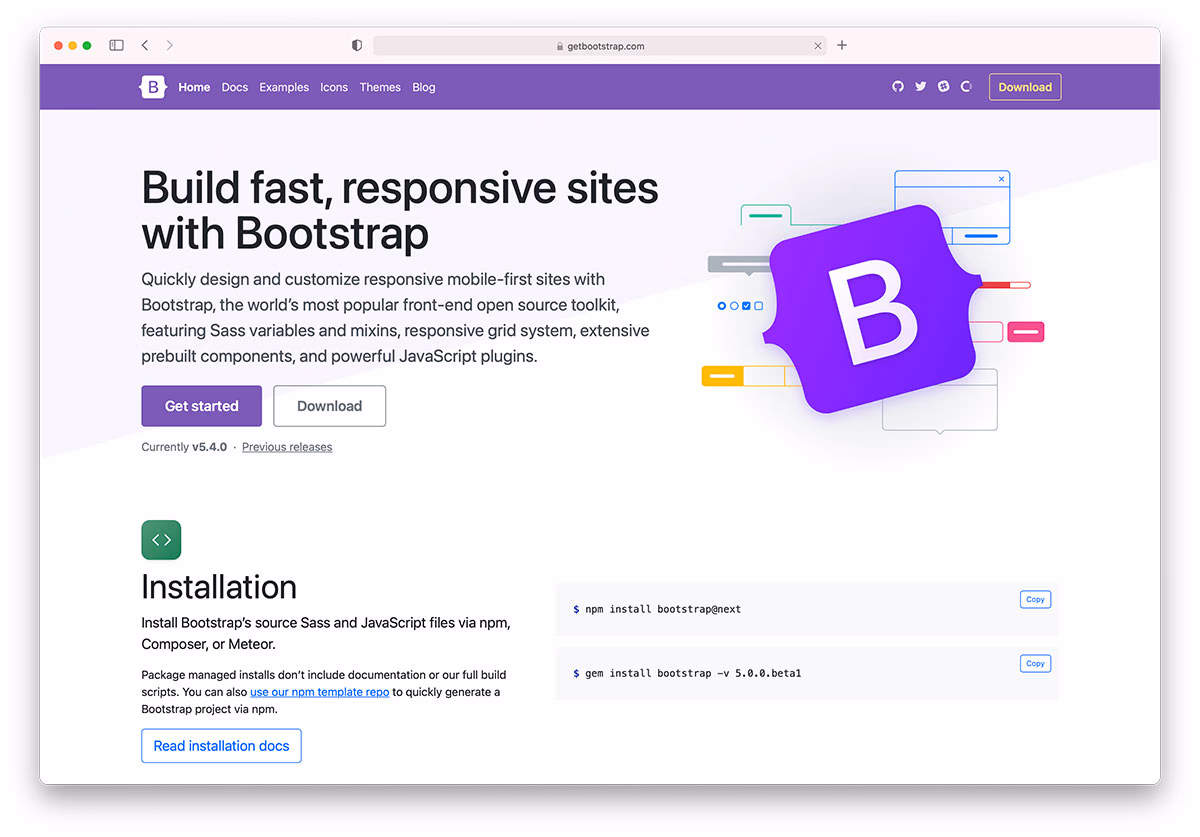Go to the Themes navigation item

pyautogui.click(x=380, y=87)
